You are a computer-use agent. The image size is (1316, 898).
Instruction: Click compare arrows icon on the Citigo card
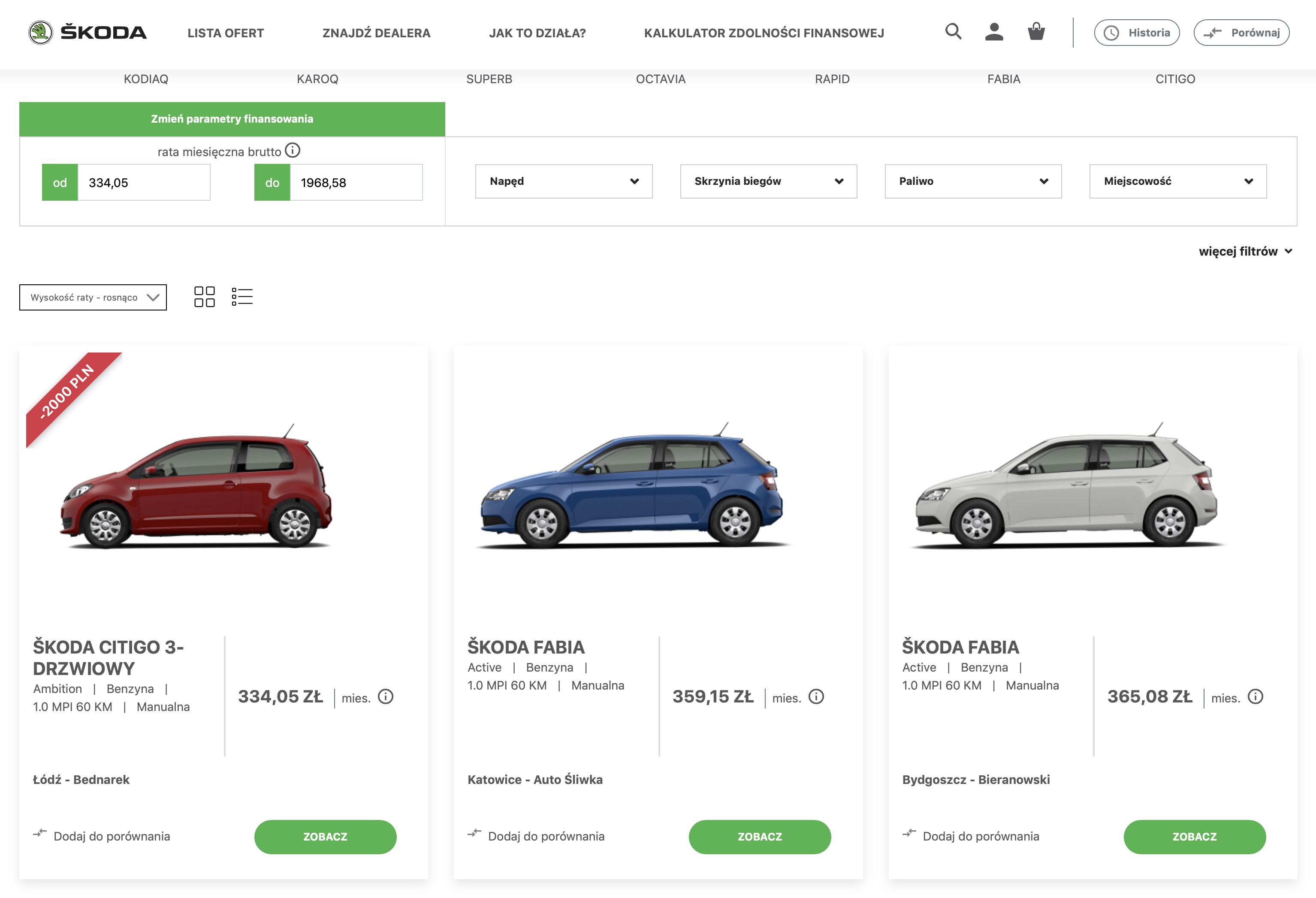coord(39,833)
